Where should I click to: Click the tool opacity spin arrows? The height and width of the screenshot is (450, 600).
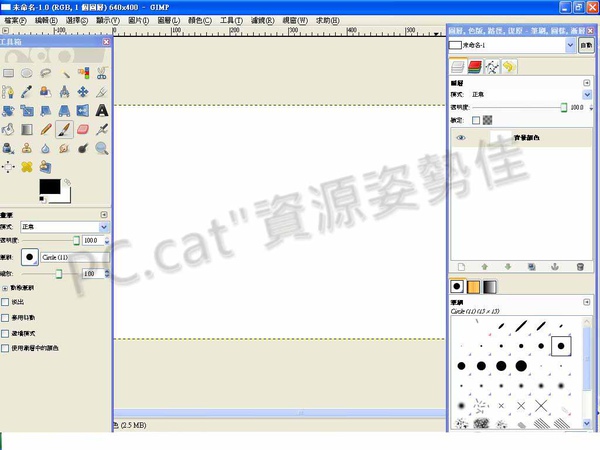click(x=107, y=241)
